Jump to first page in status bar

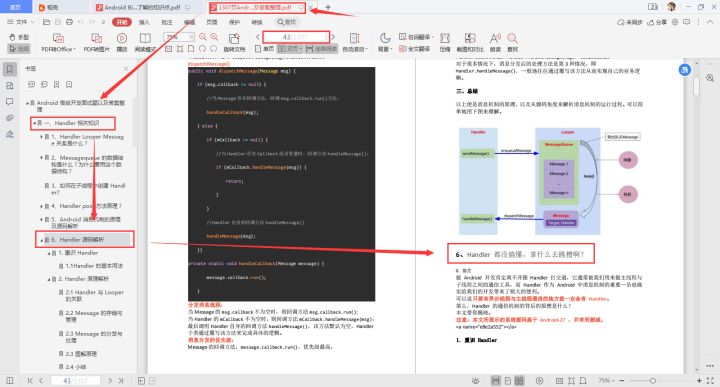pyautogui.click(x=30, y=381)
